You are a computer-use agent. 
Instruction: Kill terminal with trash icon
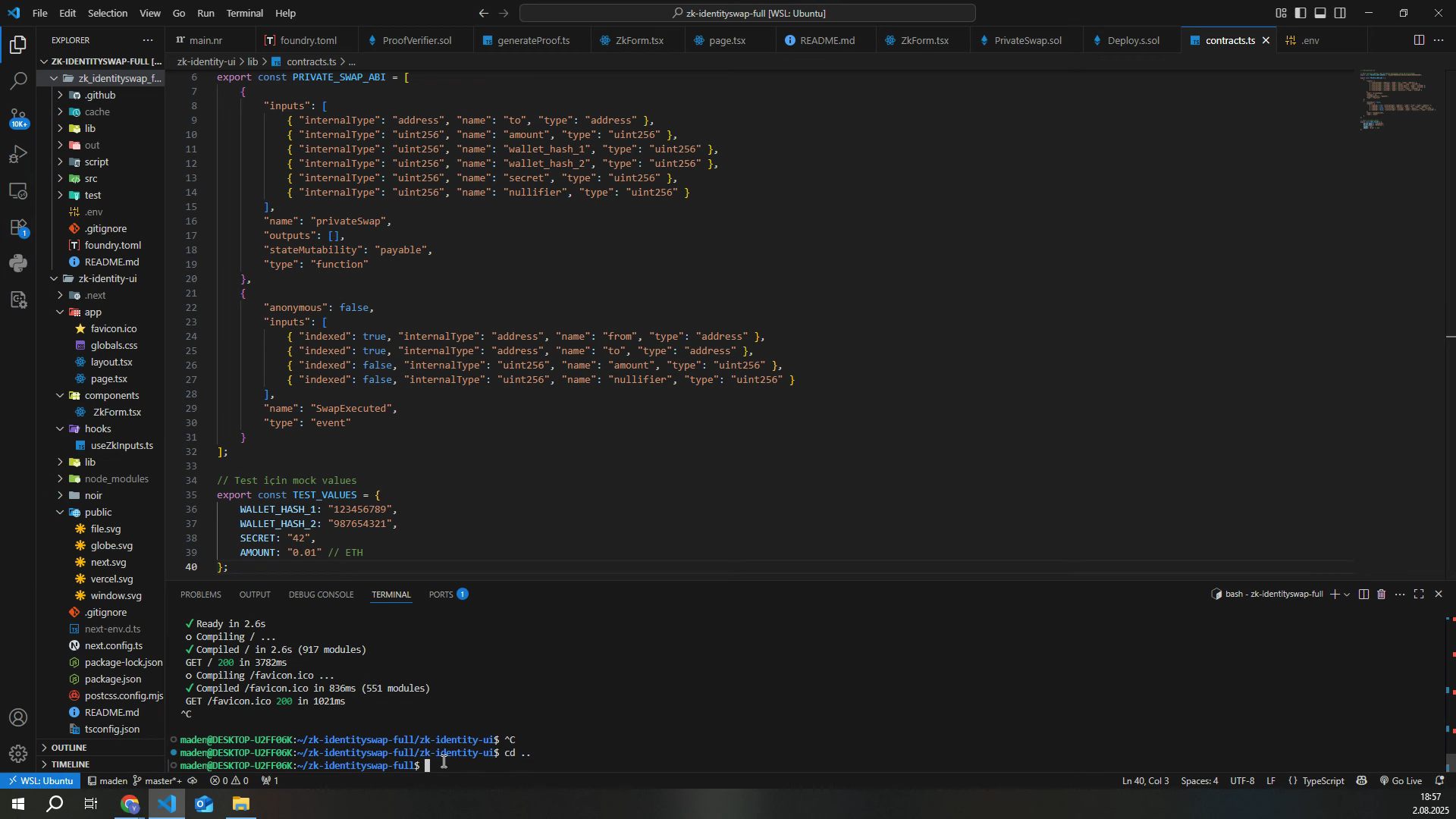[1382, 595]
